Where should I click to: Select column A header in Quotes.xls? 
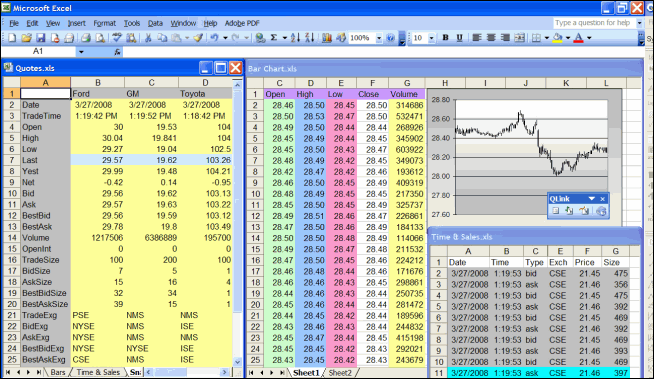[x=45, y=83]
